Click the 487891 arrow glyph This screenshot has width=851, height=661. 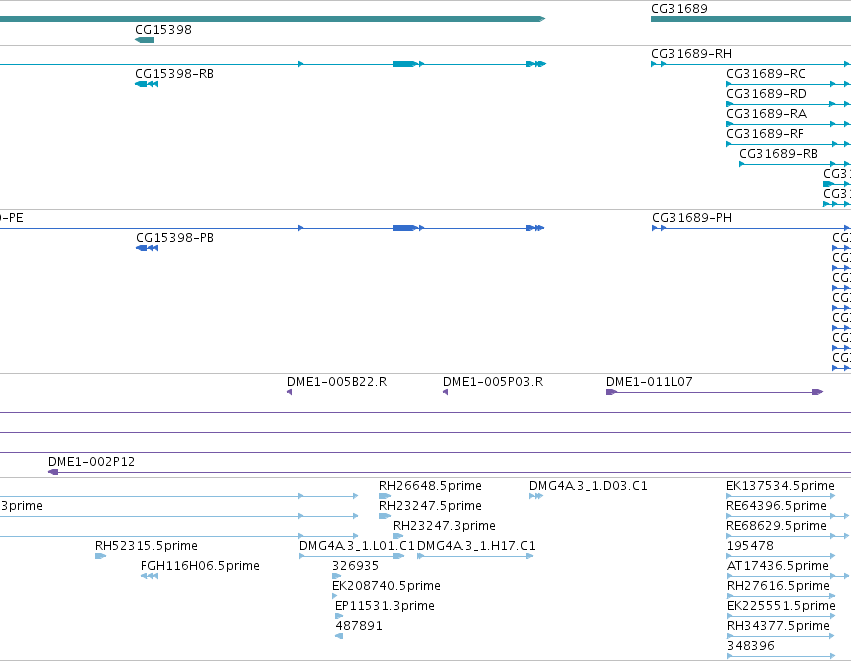[339, 636]
